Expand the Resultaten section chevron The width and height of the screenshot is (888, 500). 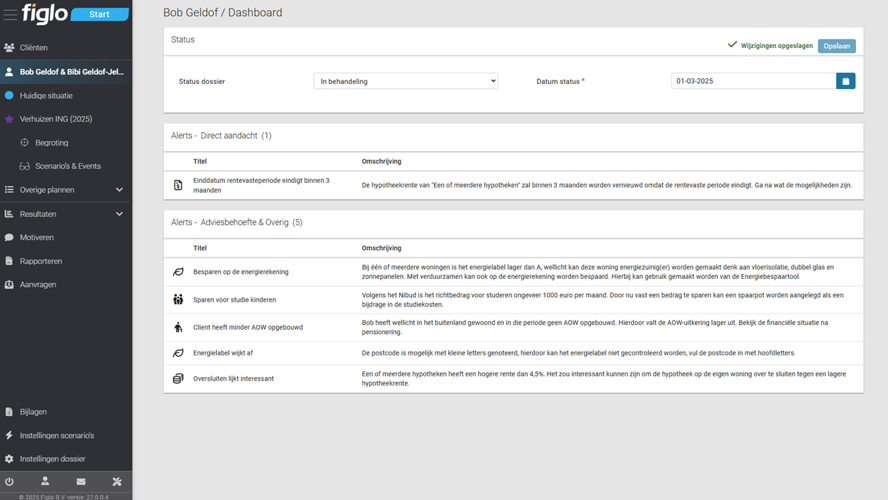pos(119,214)
